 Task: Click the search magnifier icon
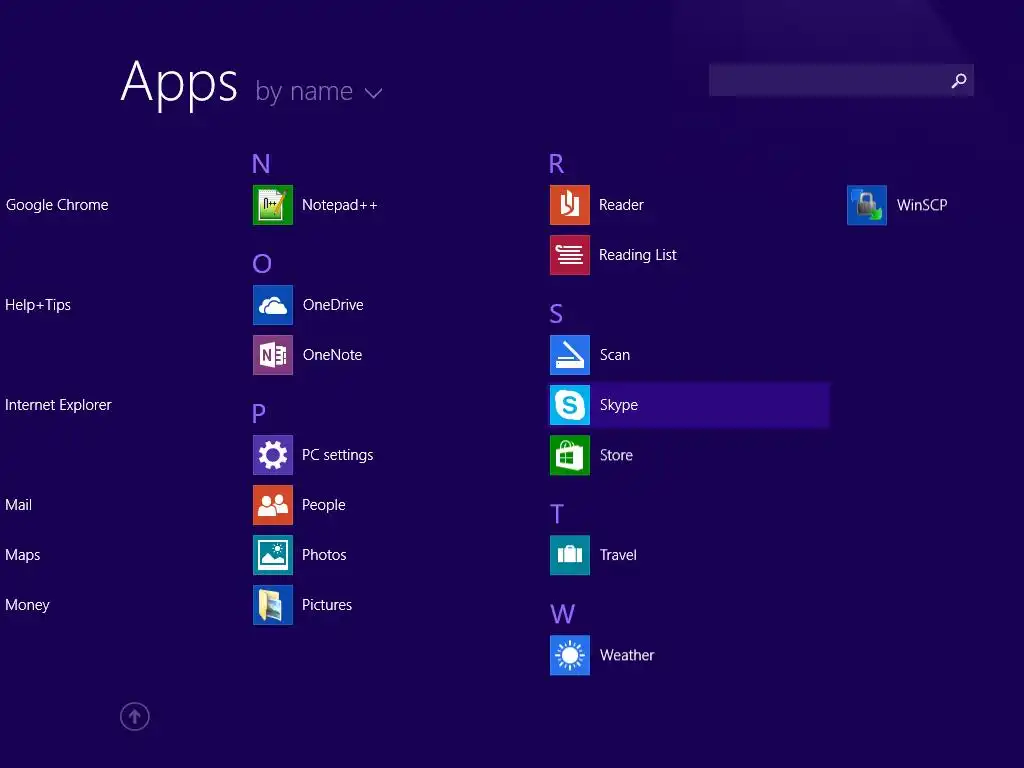coord(959,80)
